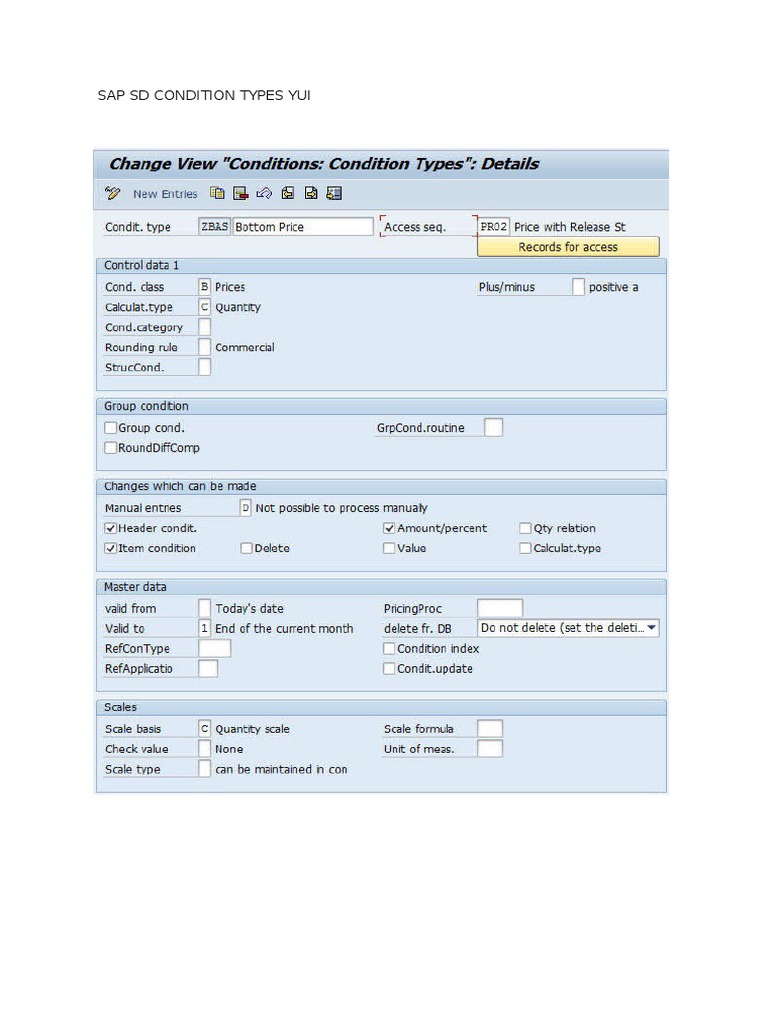Click the PricingProc field
The image size is (768, 1024).
pyautogui.click(x=500, y=608)
